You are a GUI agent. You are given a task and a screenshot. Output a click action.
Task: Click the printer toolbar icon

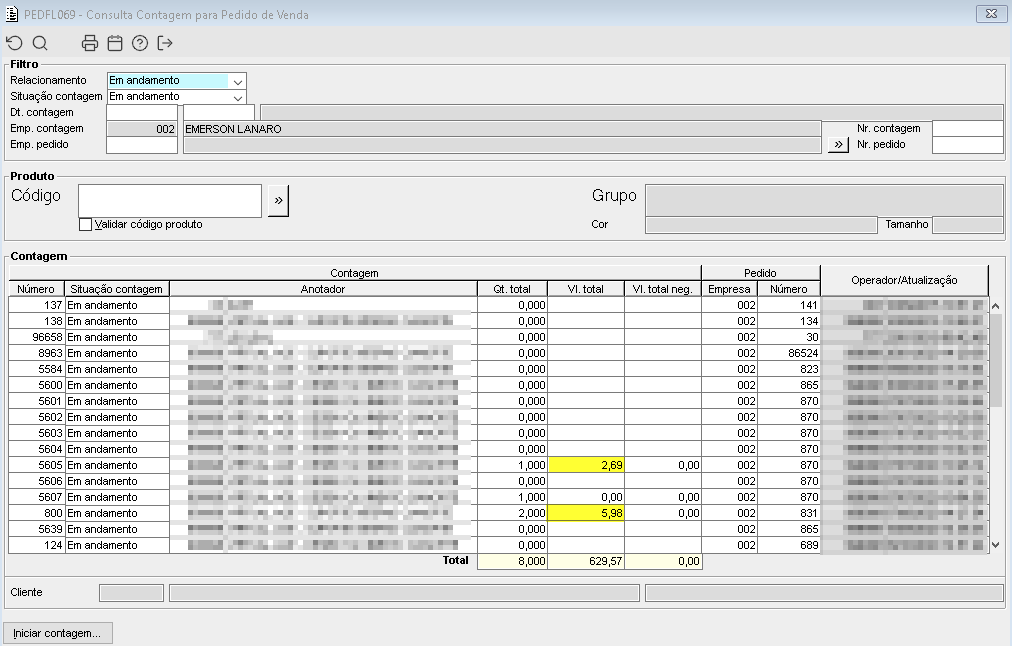(90, 43)
